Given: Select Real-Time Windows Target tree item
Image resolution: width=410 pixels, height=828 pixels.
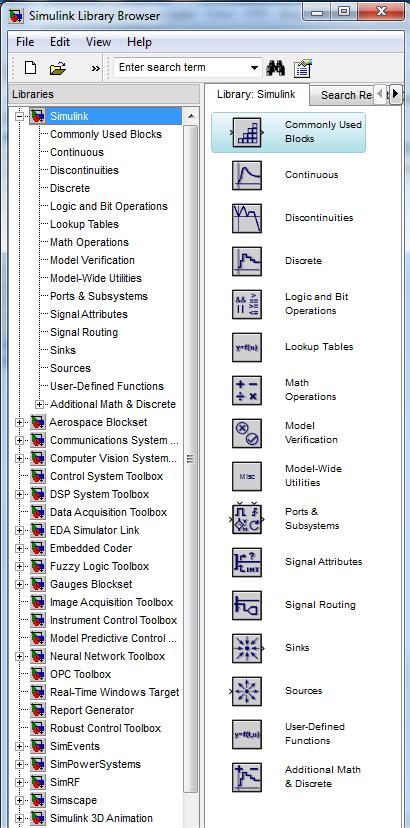Looking at the screenshot, I should (x=114, y=692).
